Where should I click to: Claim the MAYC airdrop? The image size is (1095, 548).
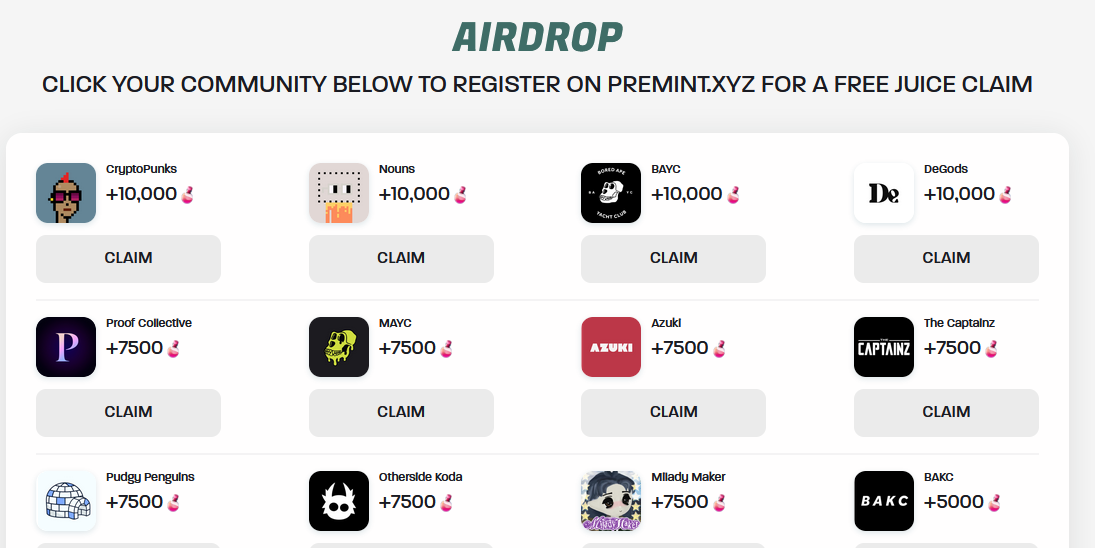[x=401, y=413]
